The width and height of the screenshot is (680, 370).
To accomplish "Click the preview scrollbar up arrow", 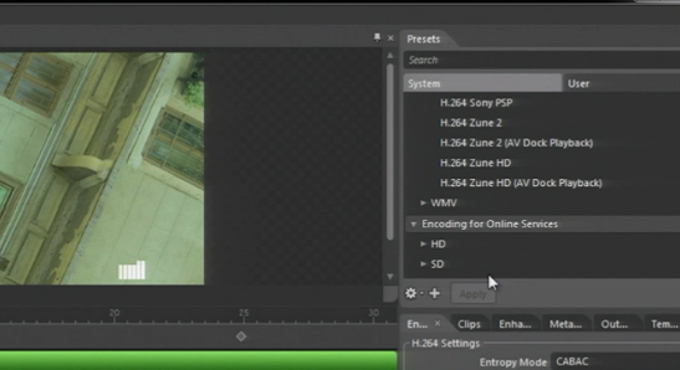I will [x=390, y=56].
